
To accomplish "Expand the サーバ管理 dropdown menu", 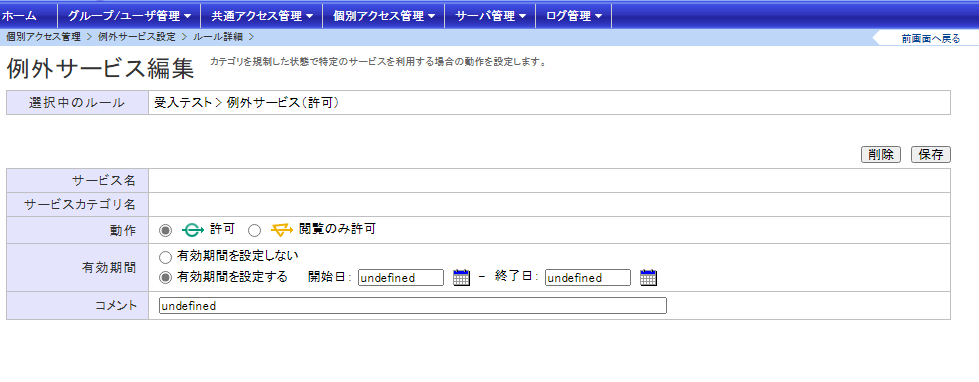I will pos(490,16).
